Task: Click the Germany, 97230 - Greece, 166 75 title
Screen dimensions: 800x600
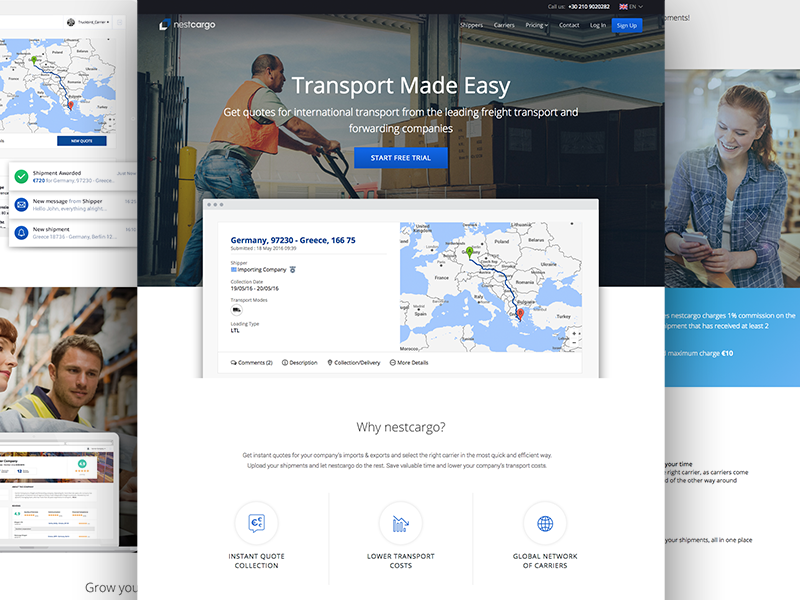Action: (293, 240)
